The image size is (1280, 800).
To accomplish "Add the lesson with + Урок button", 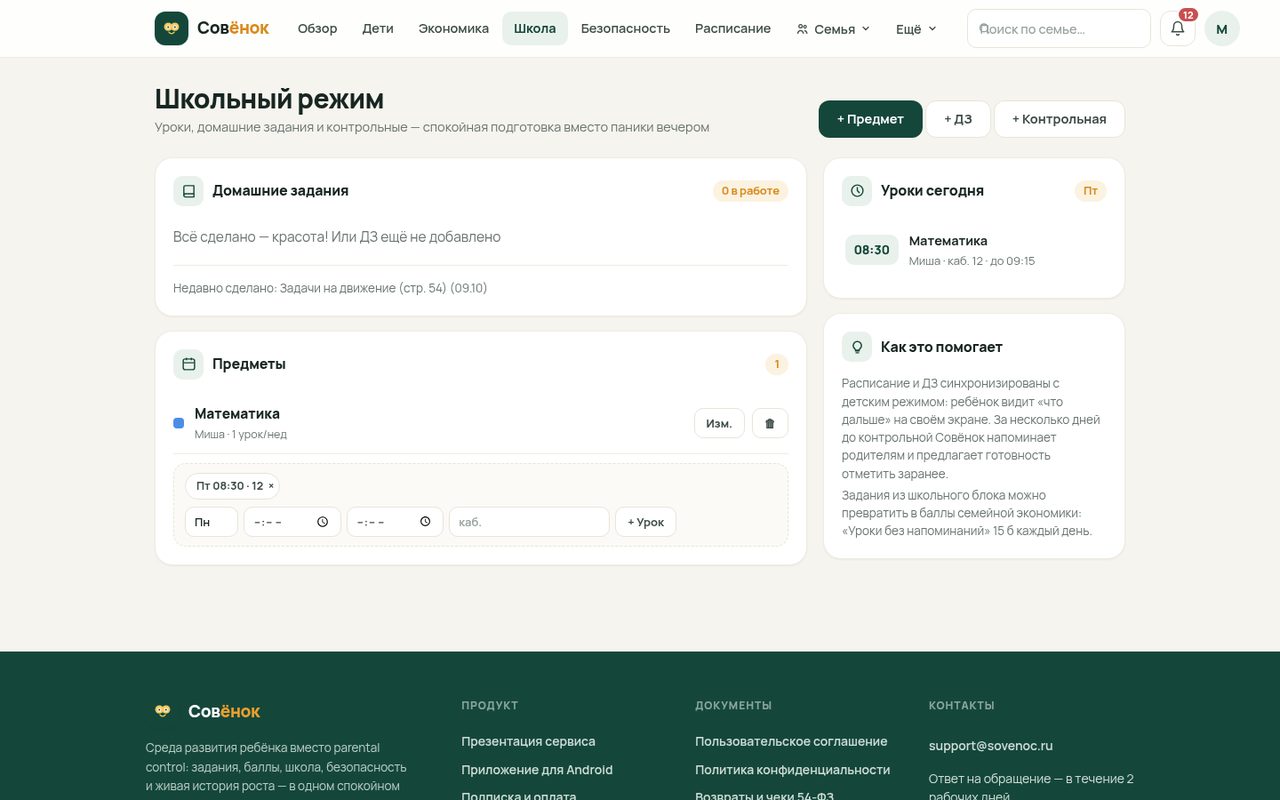I will point(646,522).
